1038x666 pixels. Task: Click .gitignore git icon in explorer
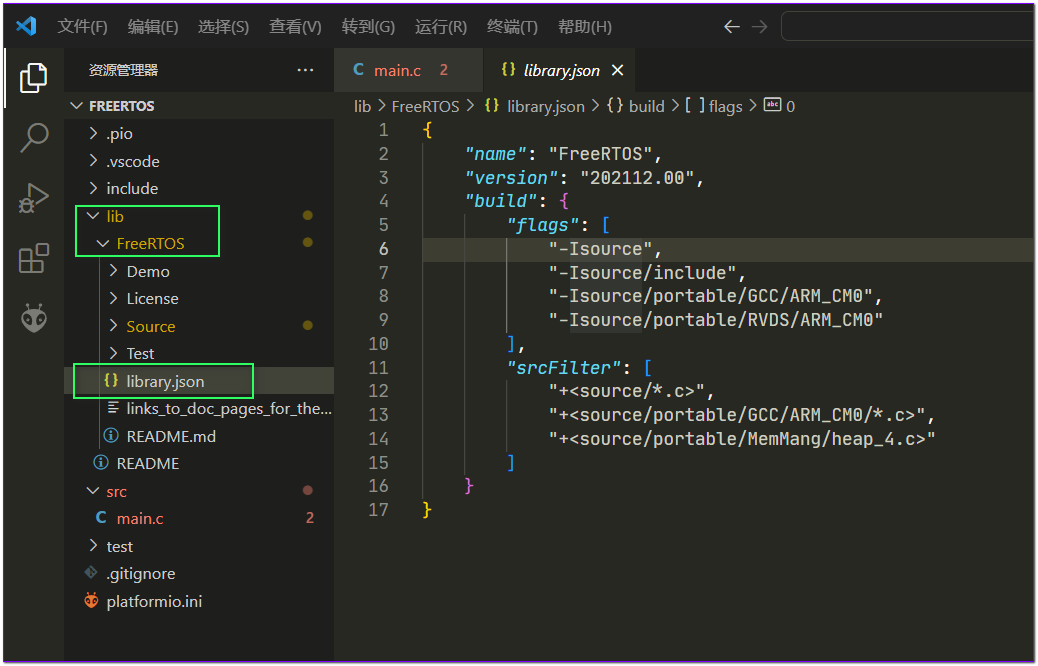pyautogui.click(x=91, y=573)
